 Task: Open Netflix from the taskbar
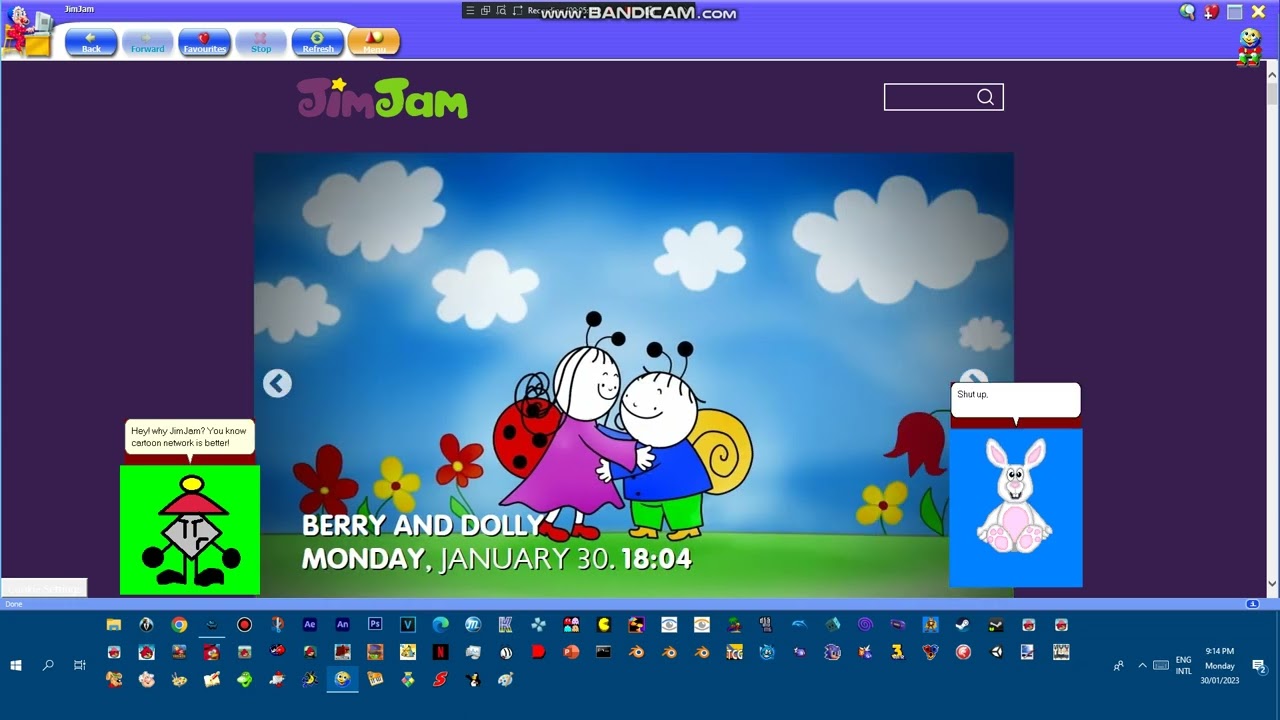[x=440, y=652]
